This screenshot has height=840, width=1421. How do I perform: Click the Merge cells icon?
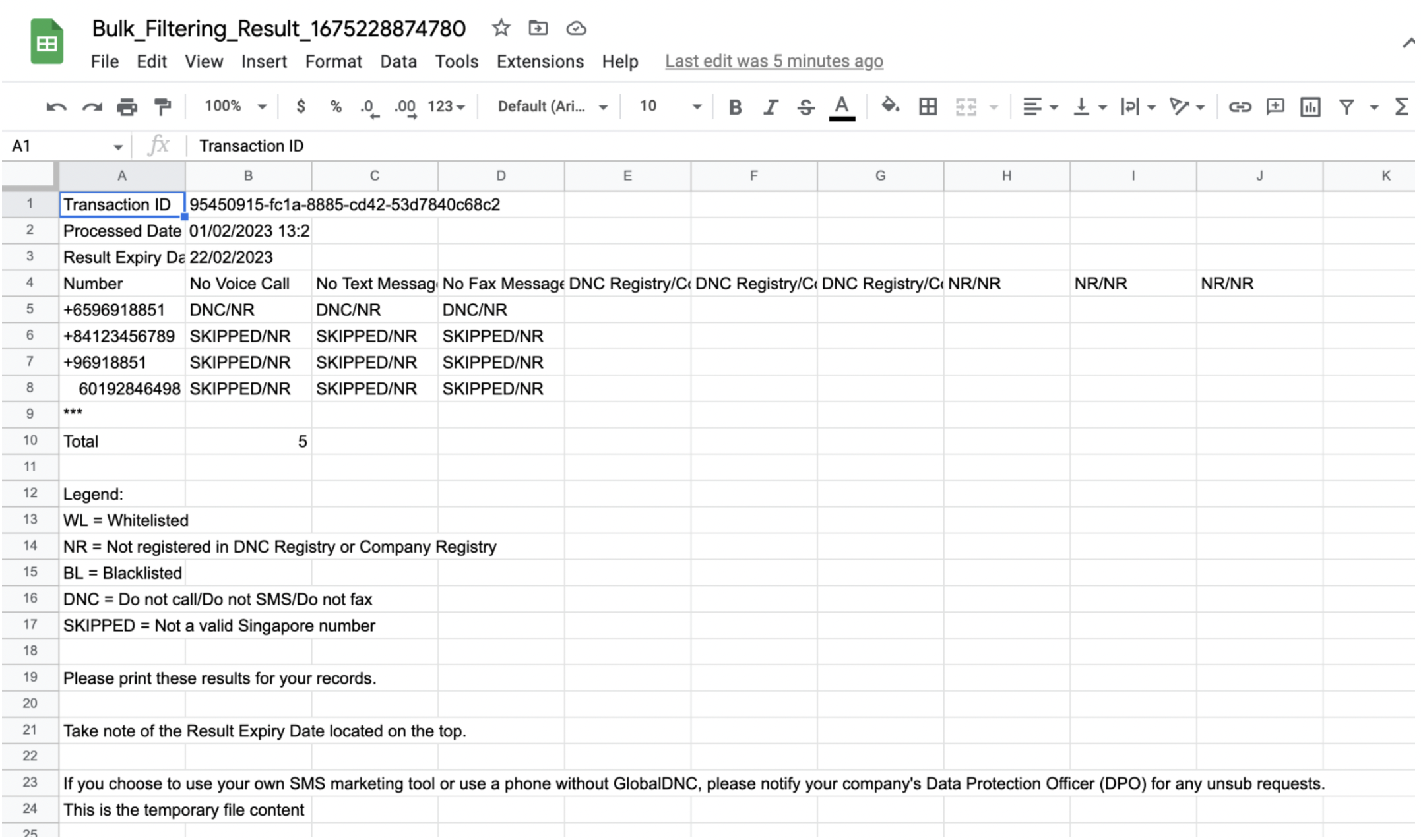pos(966,107)
